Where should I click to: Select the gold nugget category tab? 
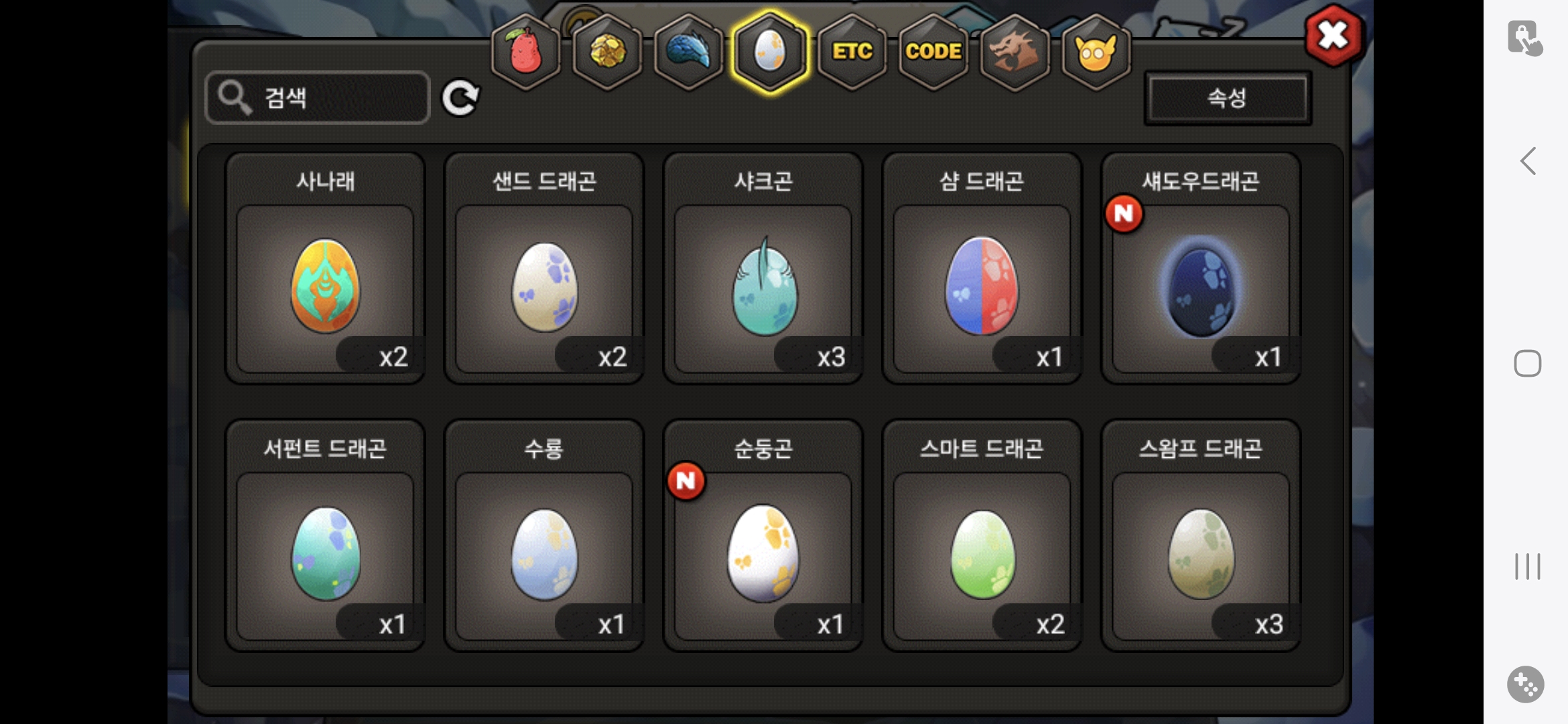click(x=608, y=52)
